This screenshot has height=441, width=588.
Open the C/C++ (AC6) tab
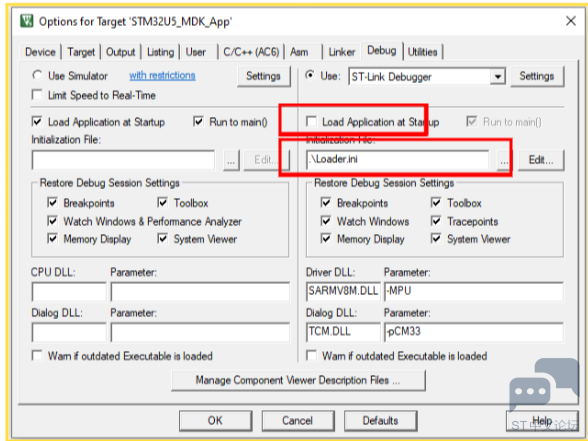(x=251, y=52)
